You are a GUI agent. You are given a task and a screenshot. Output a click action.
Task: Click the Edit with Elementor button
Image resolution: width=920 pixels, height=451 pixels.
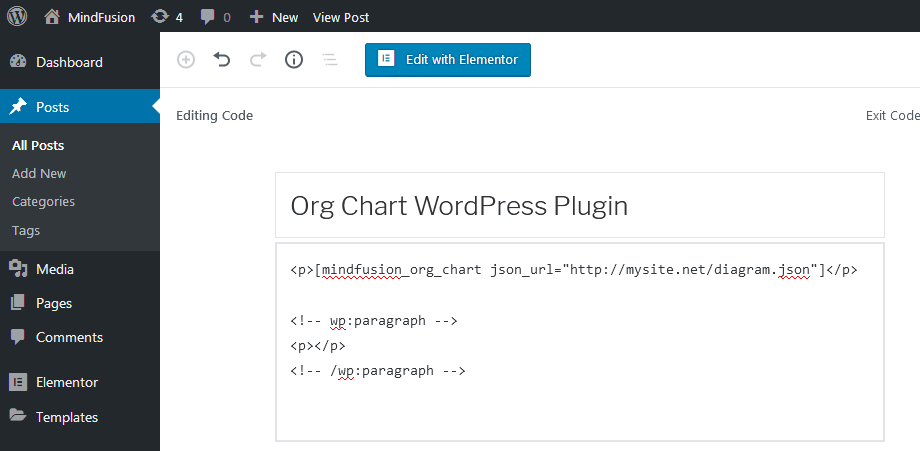click(447, 59)
